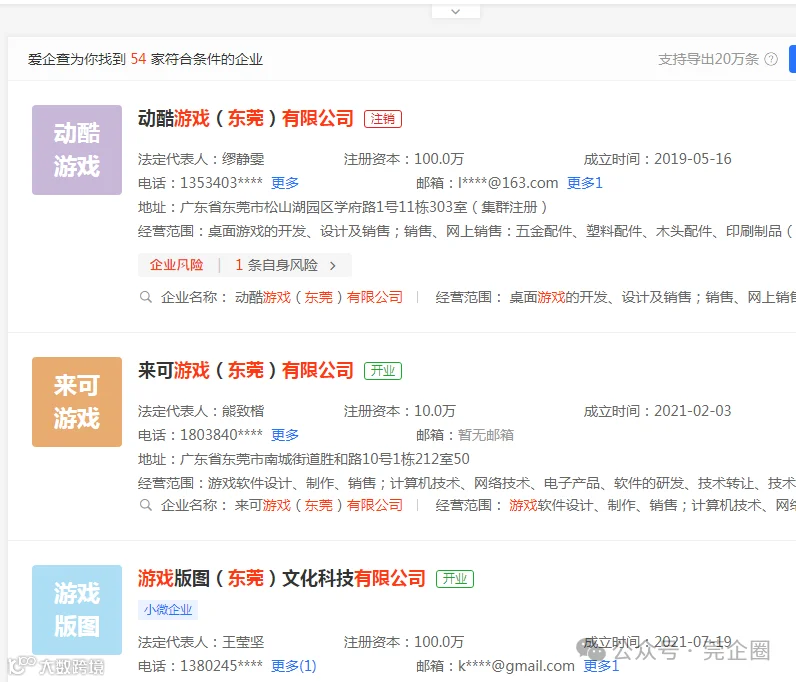
Task: Open 游戏版图 company logo thumbnail
Action: [x=77, y=610]
